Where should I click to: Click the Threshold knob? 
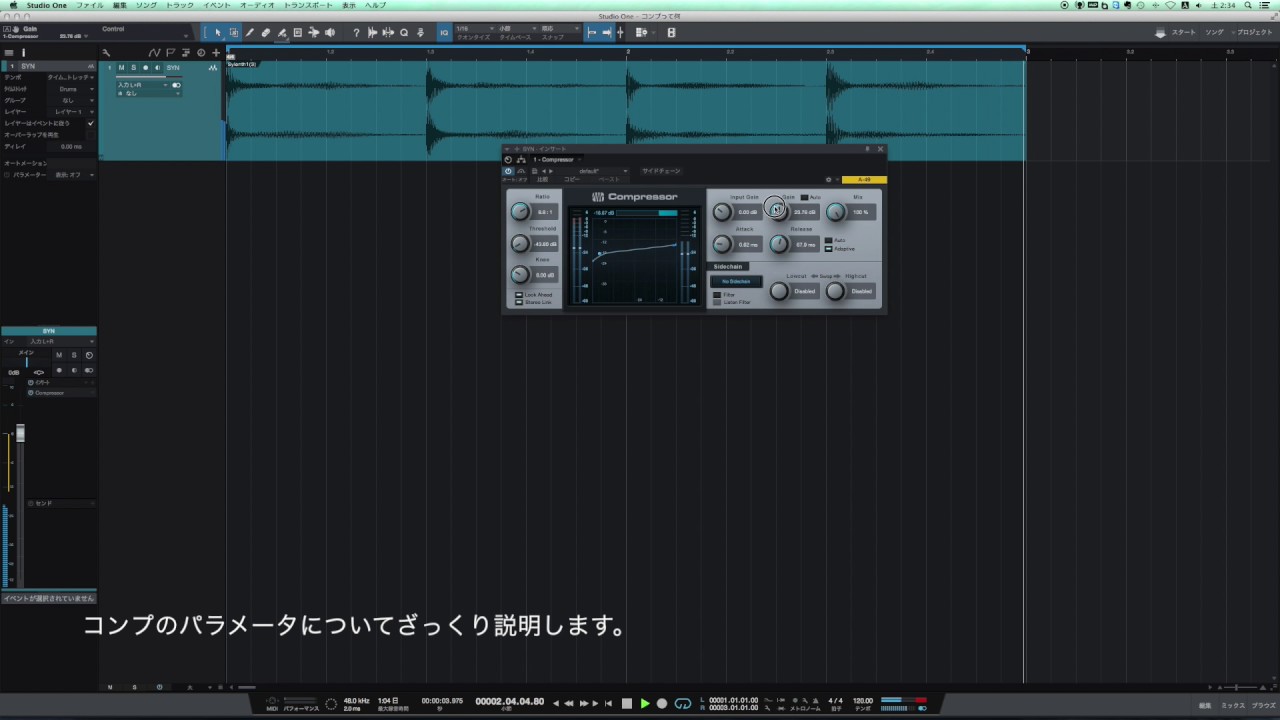520,244
